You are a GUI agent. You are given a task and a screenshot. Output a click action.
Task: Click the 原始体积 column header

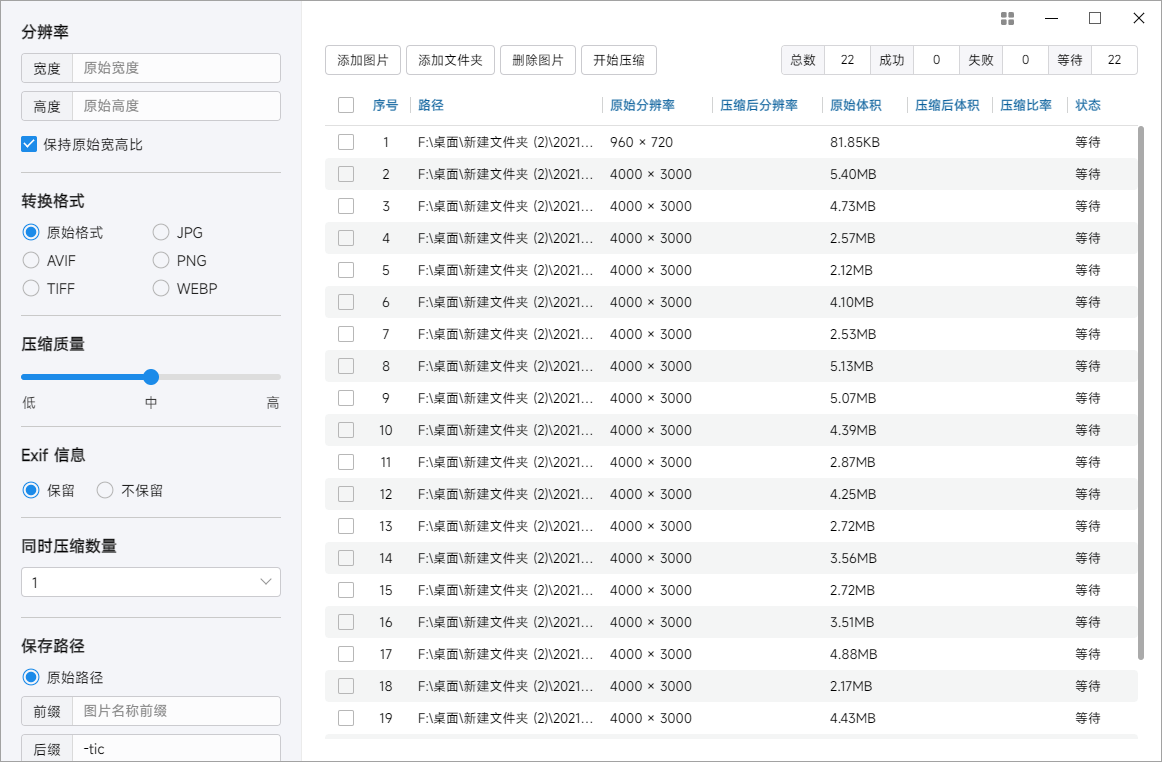click(x=856, y=105)
